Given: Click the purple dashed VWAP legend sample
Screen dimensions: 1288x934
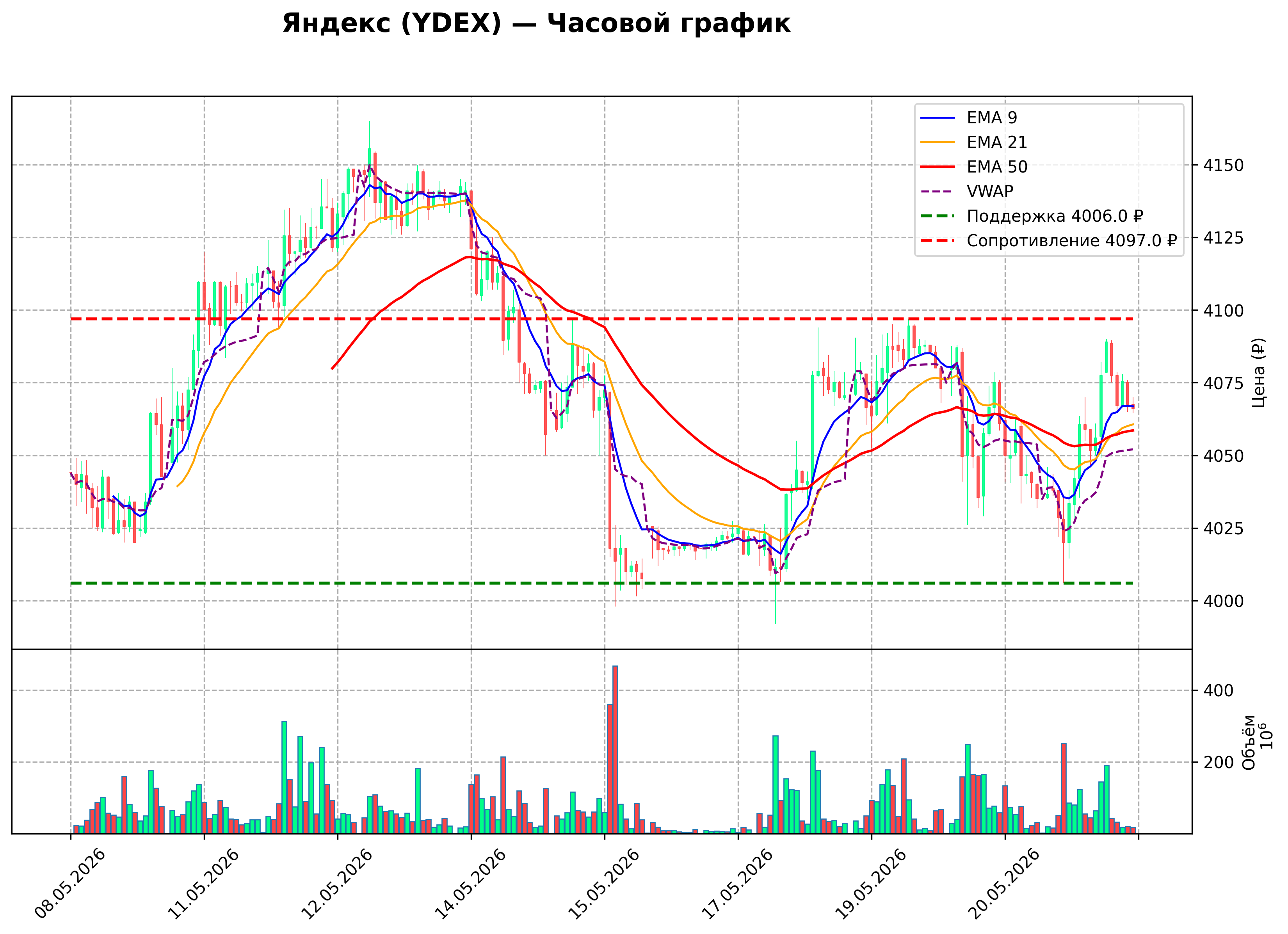Looking at the screenshot, I should pos(938,191).
